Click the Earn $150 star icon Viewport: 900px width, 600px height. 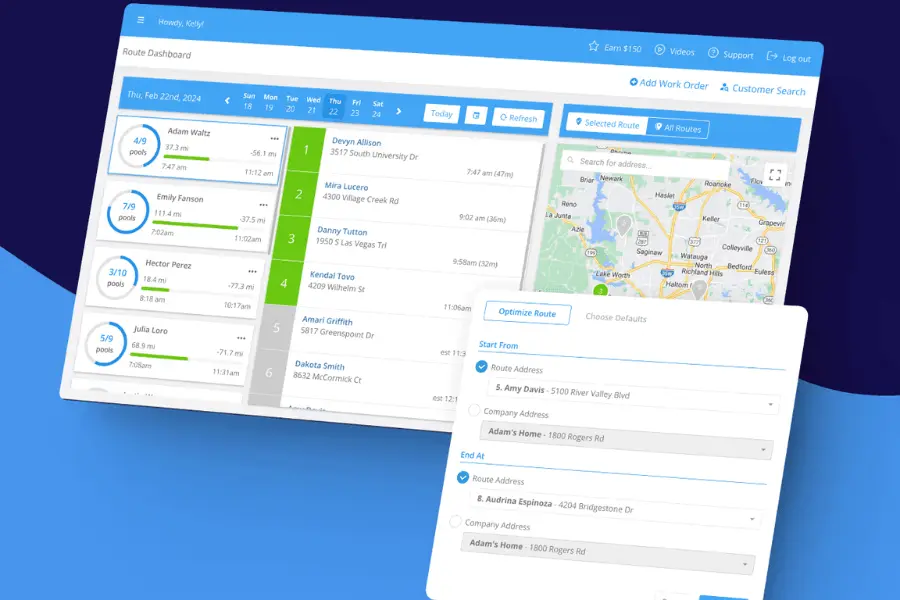pos(593,46)
